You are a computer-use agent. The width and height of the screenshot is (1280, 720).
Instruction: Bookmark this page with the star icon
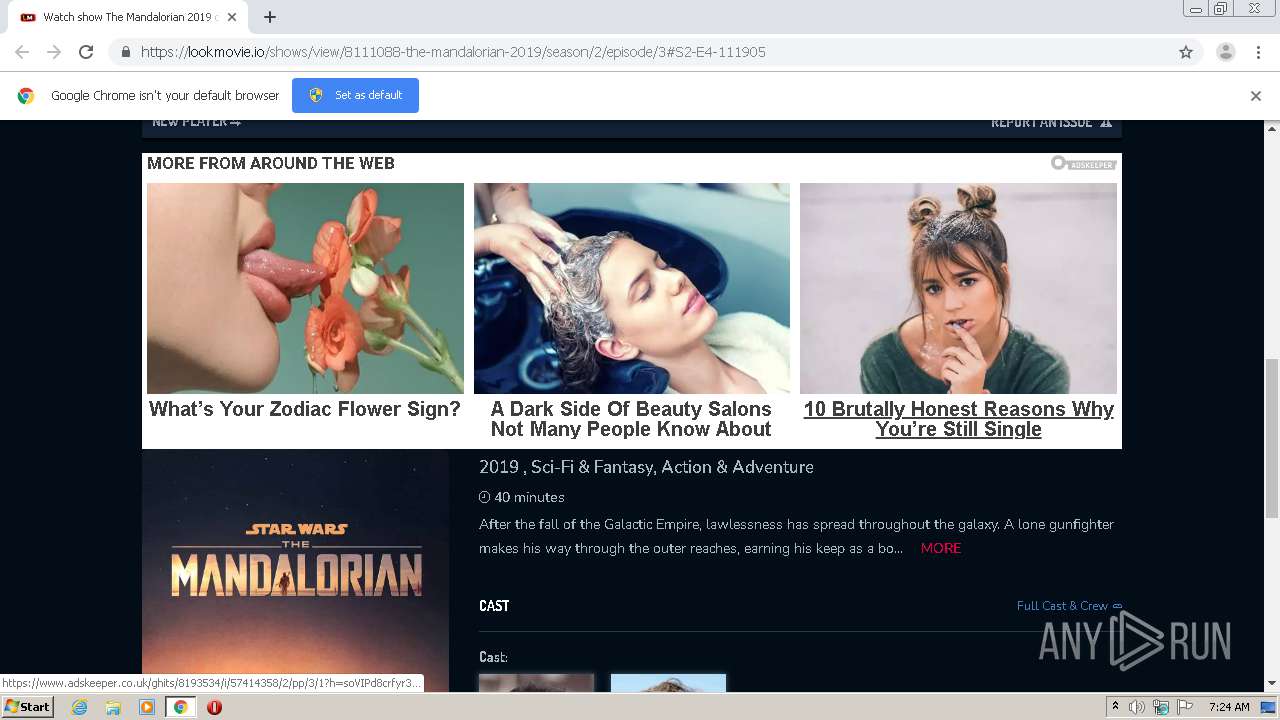click(1186, 52)
